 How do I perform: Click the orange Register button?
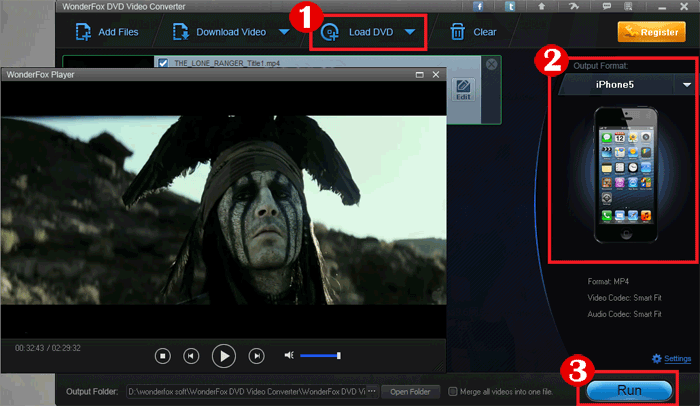click(652, 32)
